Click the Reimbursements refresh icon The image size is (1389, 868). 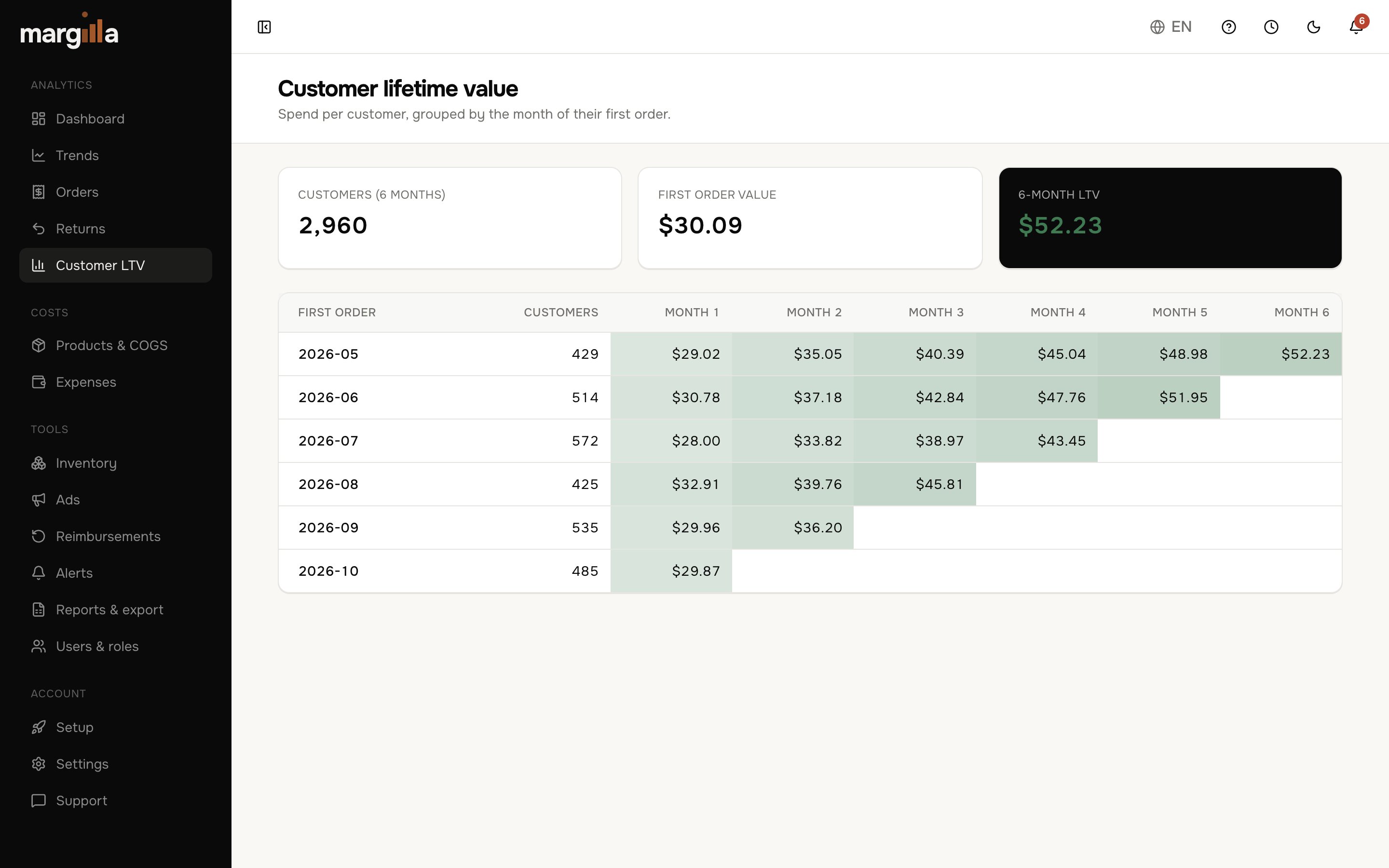coord(39,537)
